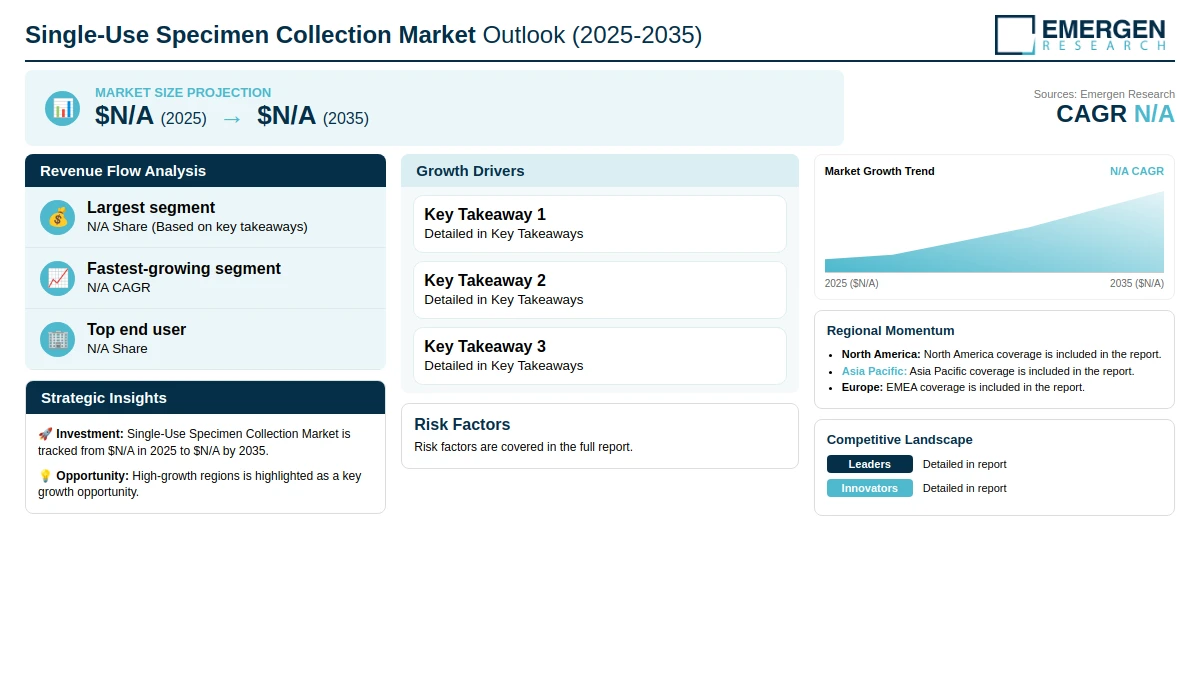The width and height of the screenshot is (1200, 700).
Task: Click the Leaders badge
Action: (870, 464)
